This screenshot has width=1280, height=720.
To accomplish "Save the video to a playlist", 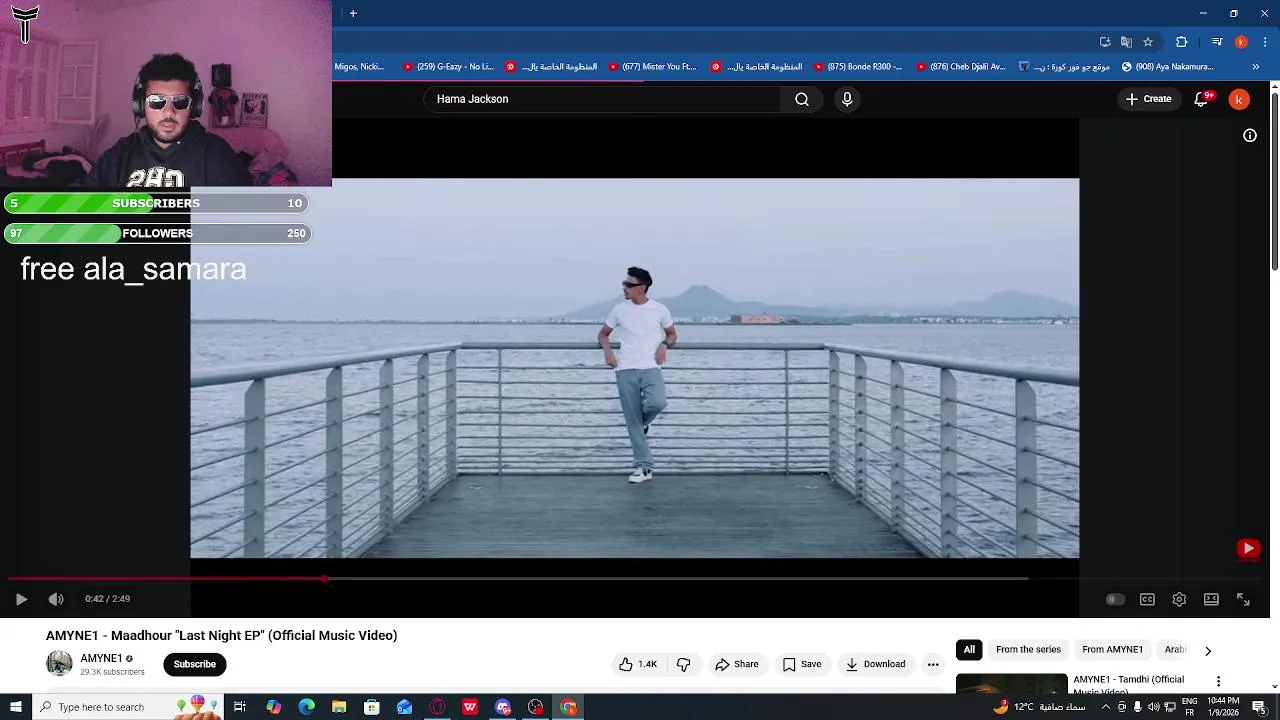I will pyautogui.click(x=802, y=664).
